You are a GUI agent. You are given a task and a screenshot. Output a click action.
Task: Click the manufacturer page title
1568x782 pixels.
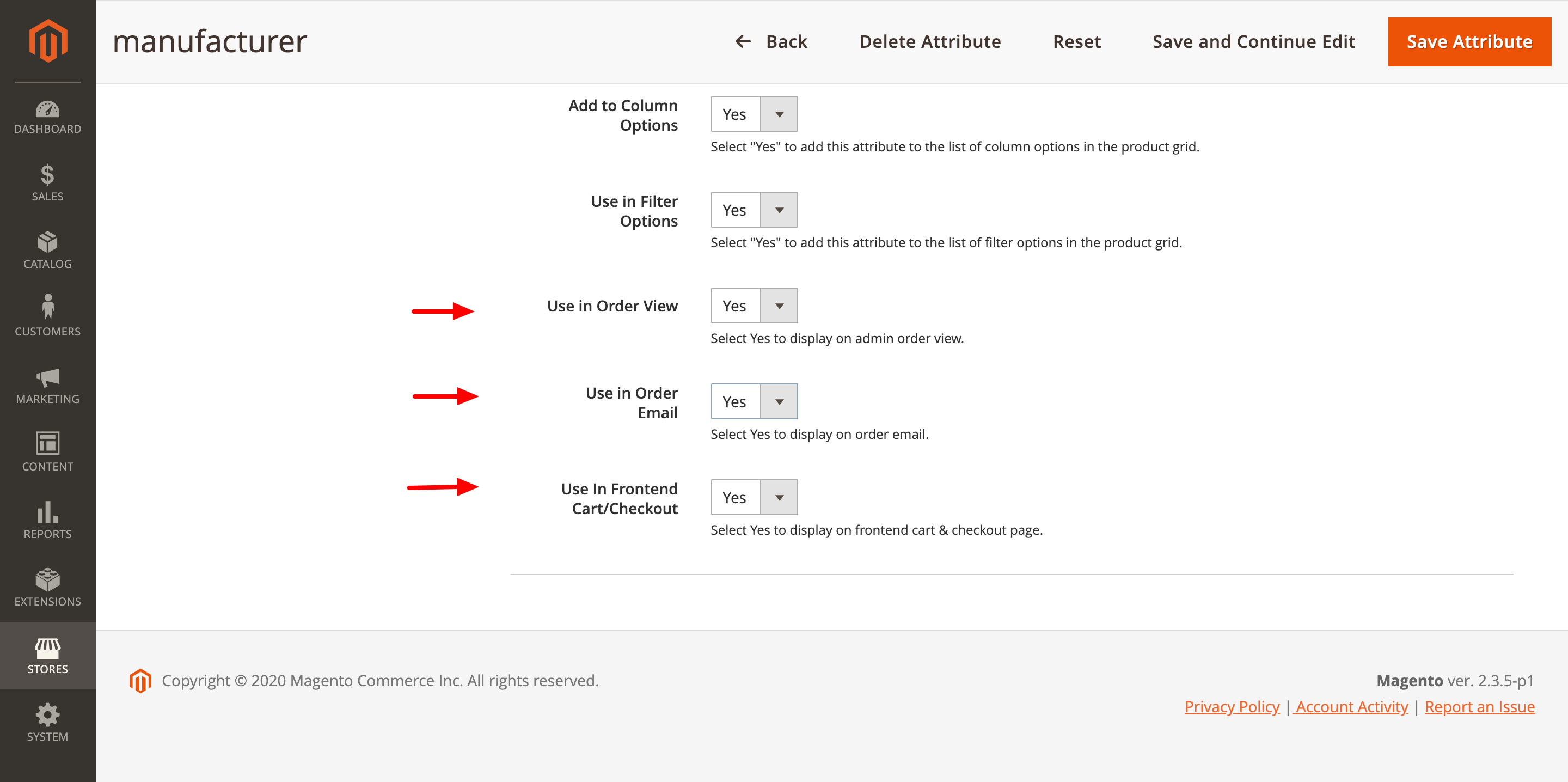click(210, 41)
